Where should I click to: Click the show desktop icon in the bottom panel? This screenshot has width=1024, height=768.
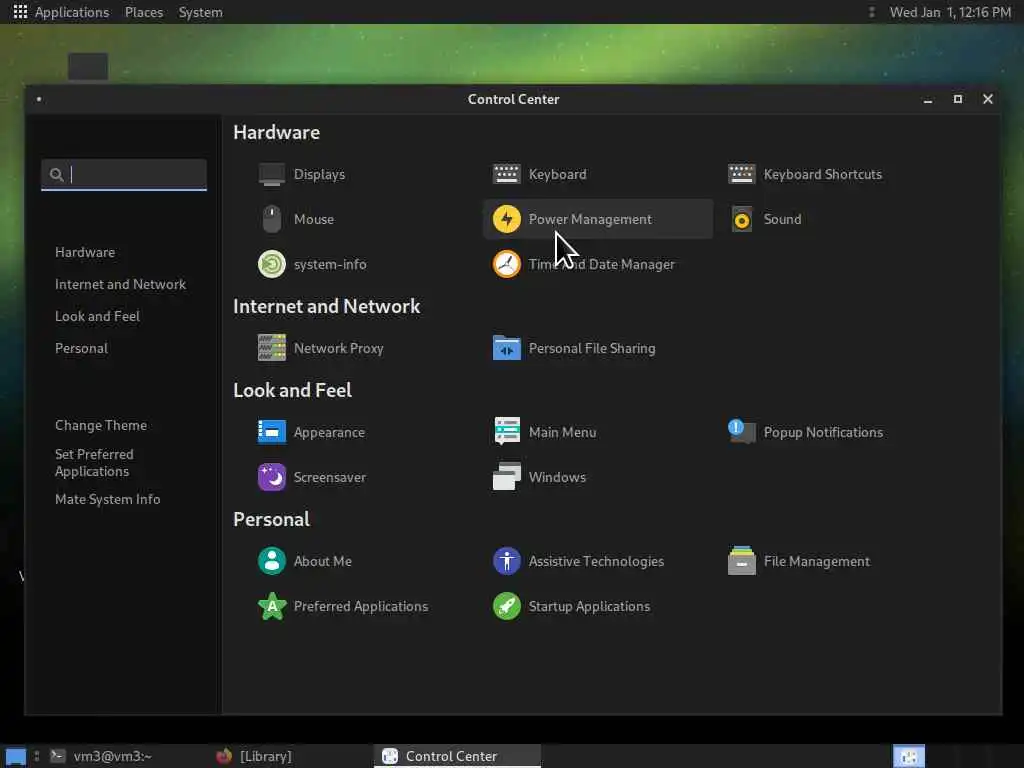click(15, 756)
